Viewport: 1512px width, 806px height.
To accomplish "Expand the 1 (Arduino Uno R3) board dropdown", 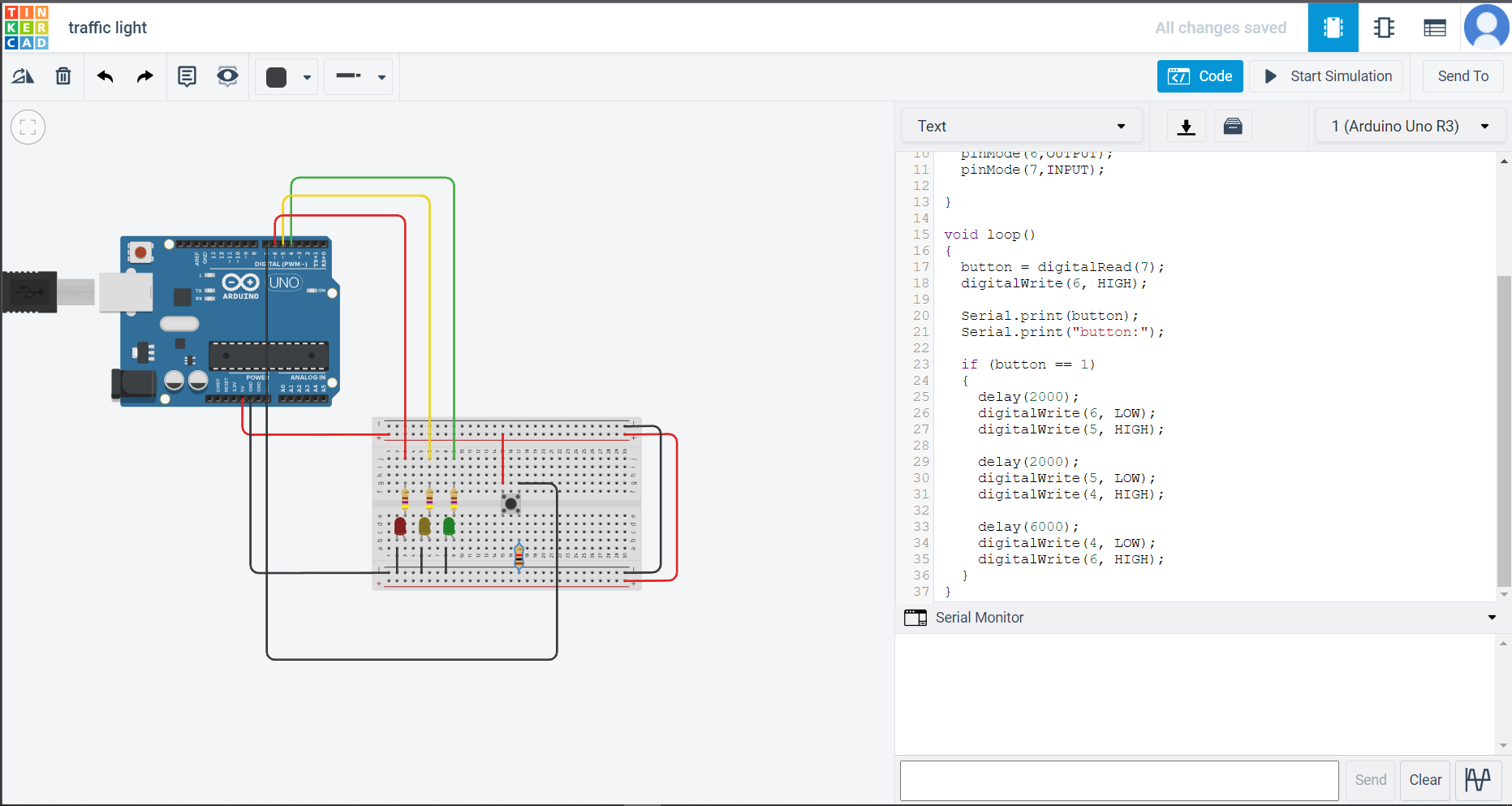I will (1410, 126).
